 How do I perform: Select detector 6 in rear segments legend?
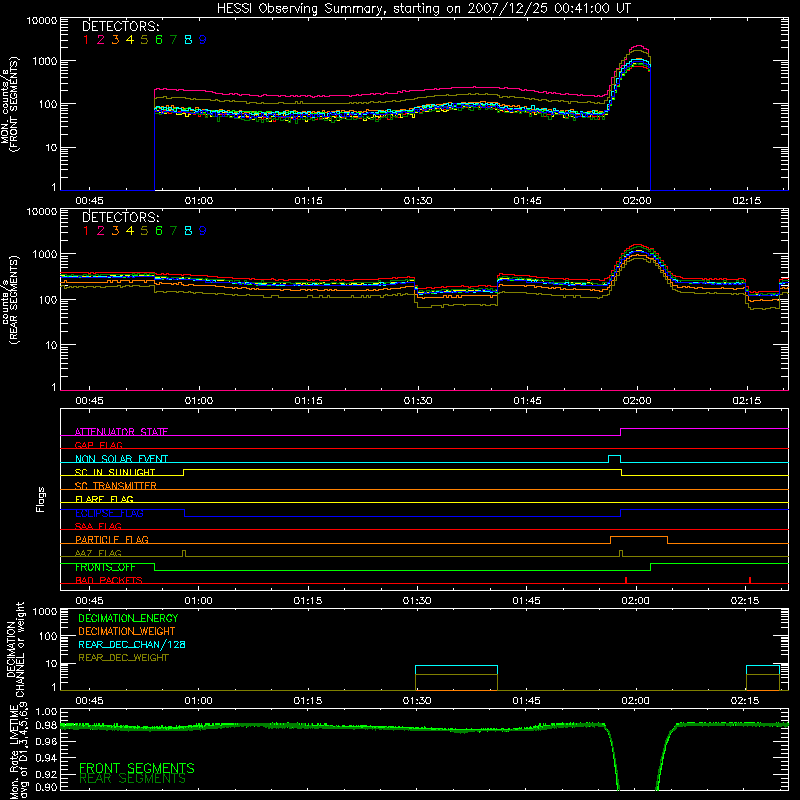[x=159, y=231]
